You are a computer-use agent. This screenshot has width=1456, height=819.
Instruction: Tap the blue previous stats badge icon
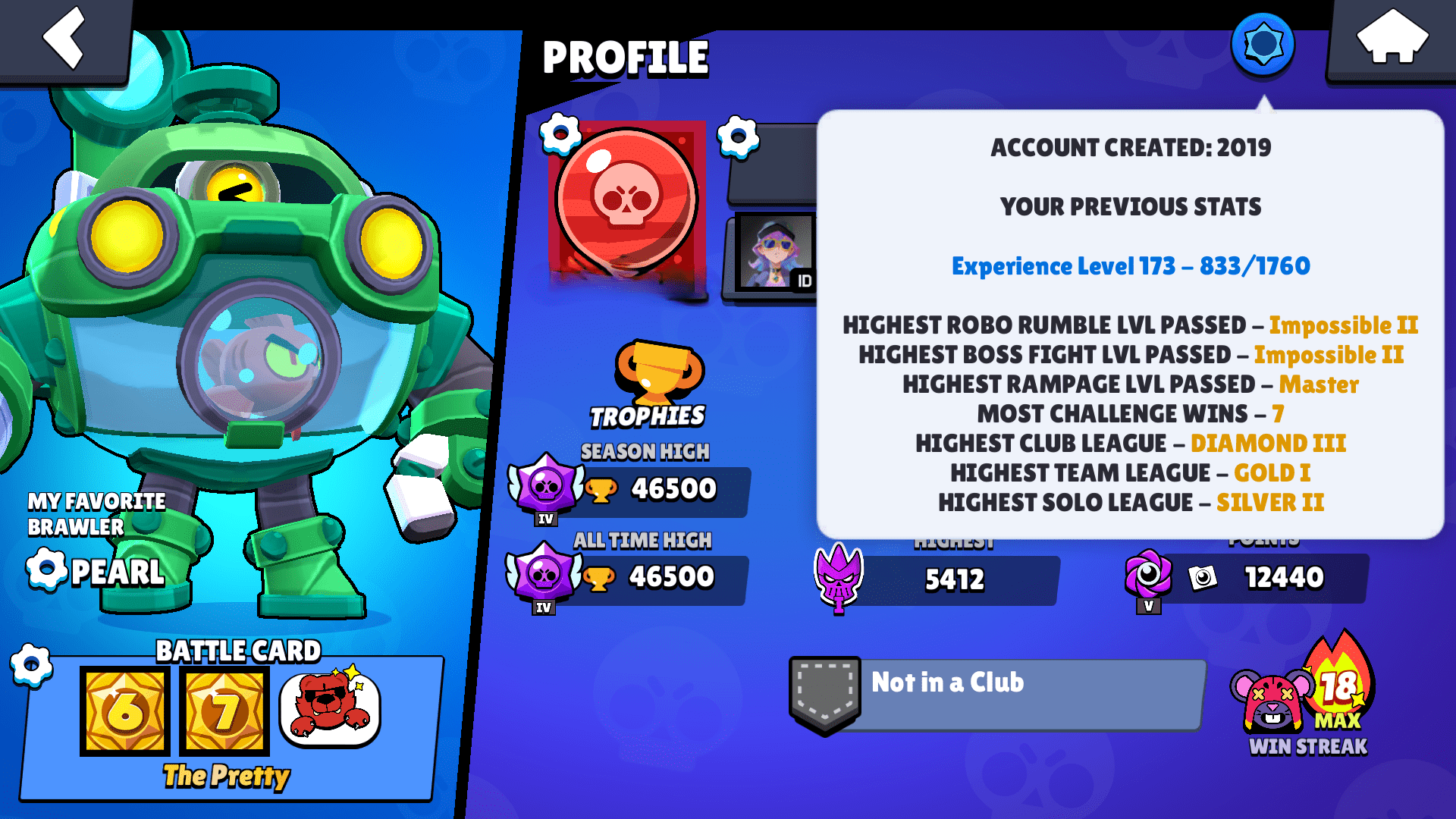tap(1263, 45)
